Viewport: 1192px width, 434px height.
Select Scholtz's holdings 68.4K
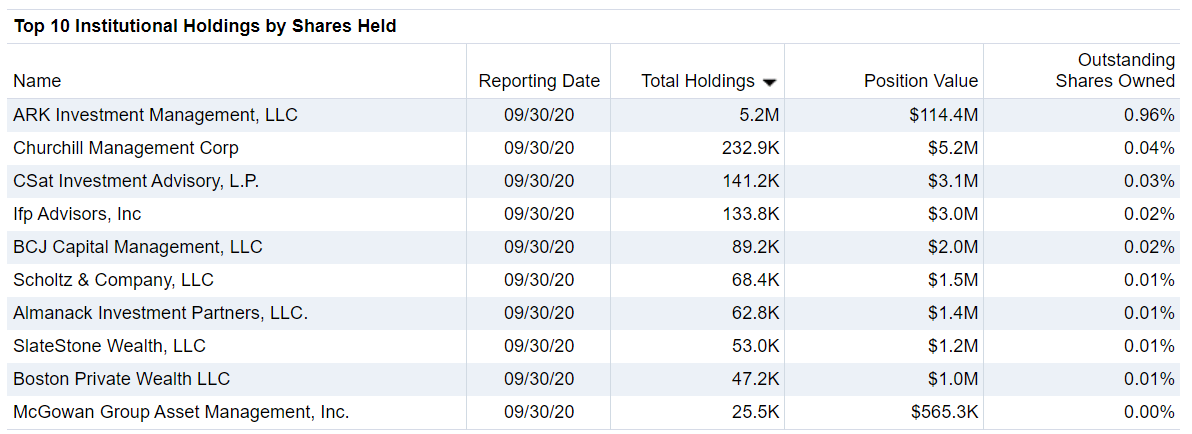click(756, 280)
